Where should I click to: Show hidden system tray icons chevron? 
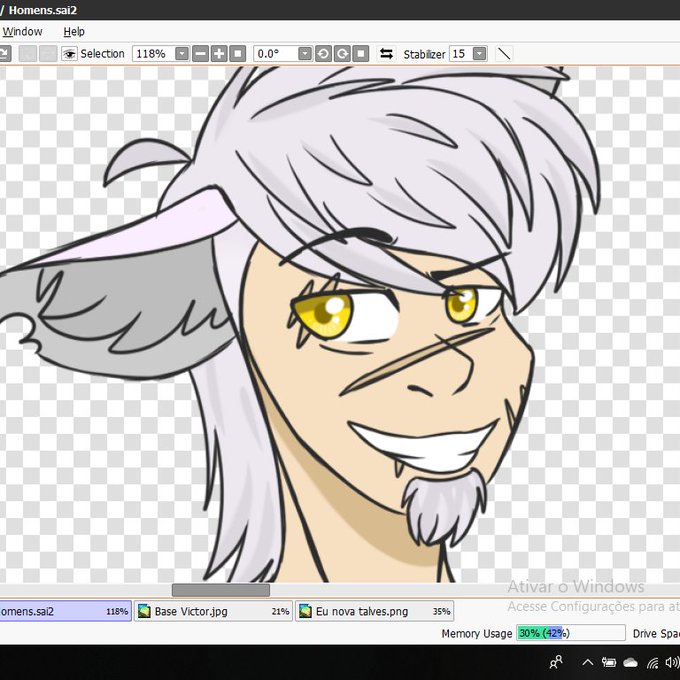pos(588,662)
